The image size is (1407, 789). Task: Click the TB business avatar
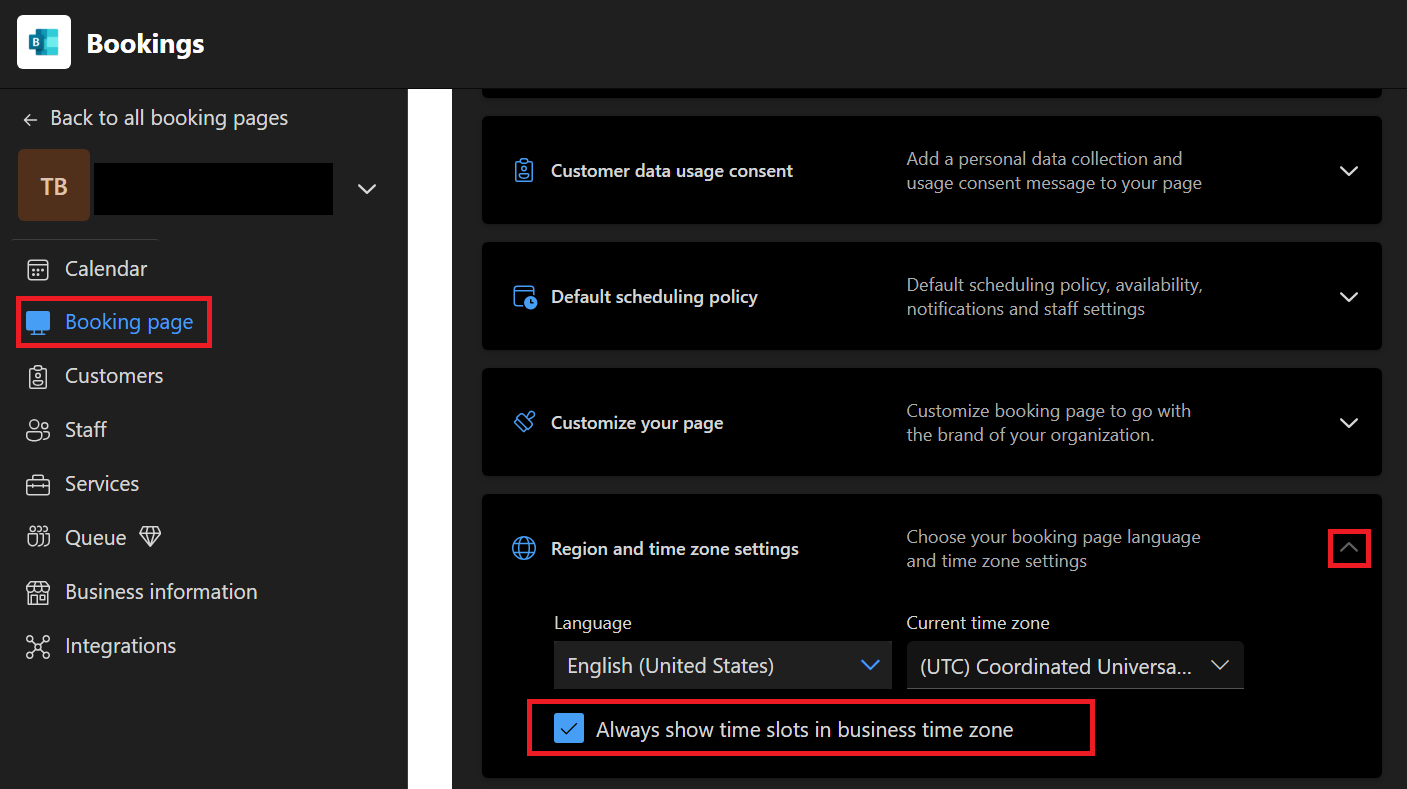[54, 186]
